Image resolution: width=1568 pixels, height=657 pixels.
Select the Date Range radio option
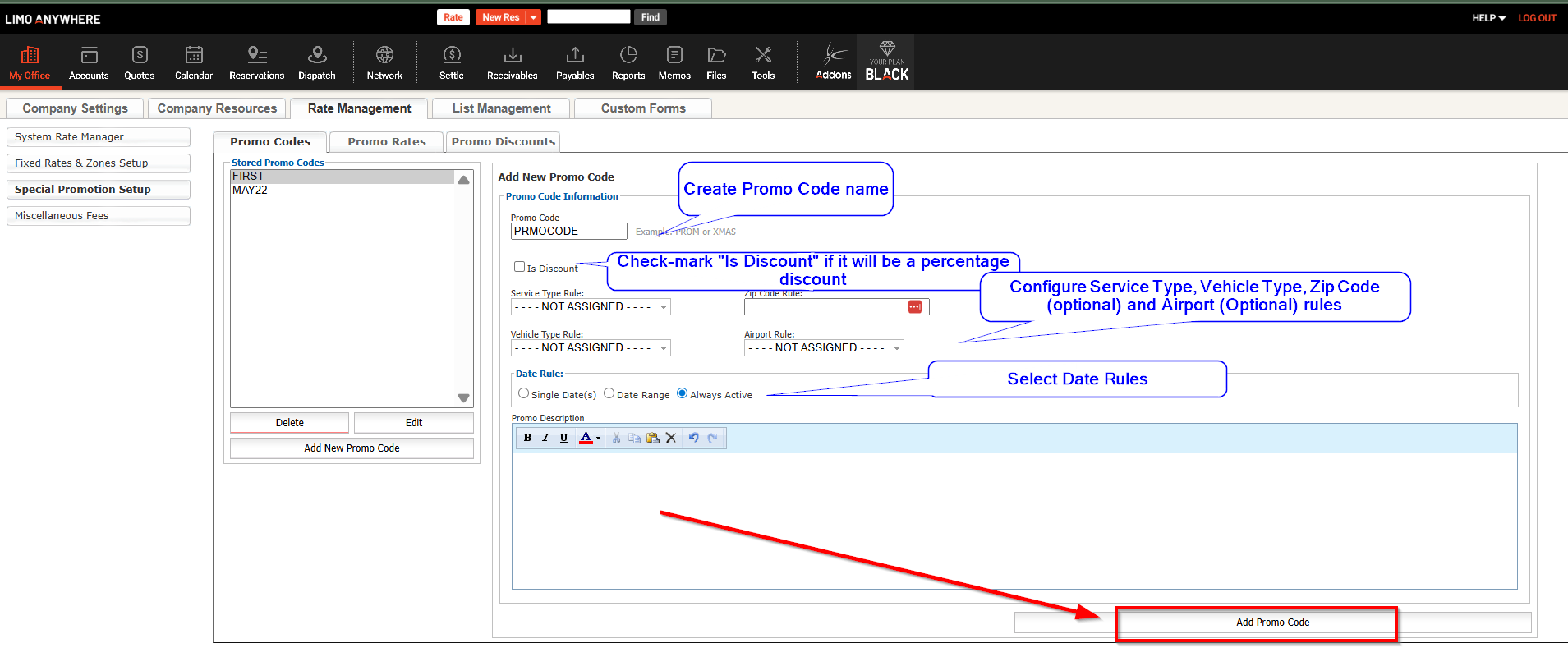tap(609, 393)
